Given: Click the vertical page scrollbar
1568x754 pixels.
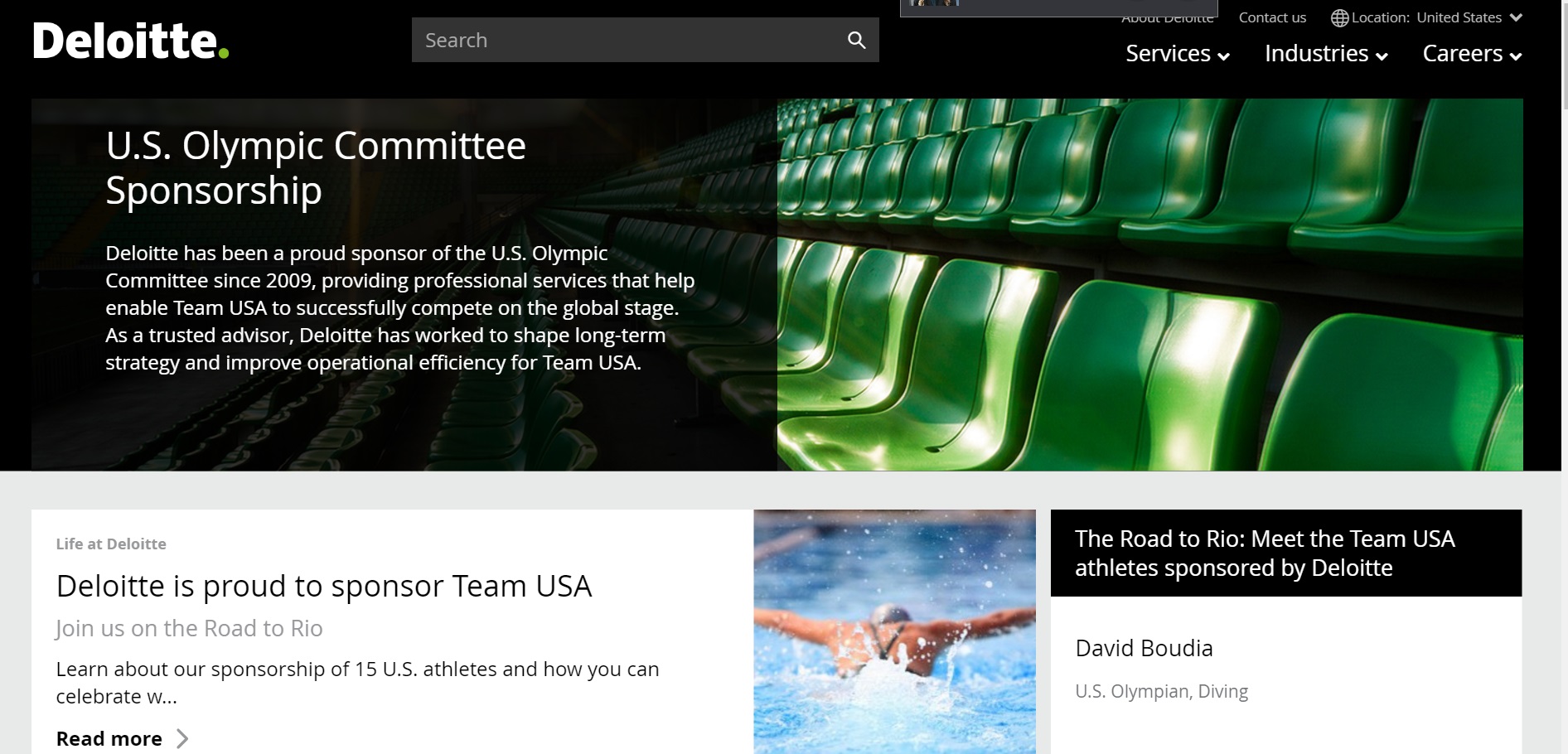Looking at the screenshot, I should click(x=1563, y=331).
